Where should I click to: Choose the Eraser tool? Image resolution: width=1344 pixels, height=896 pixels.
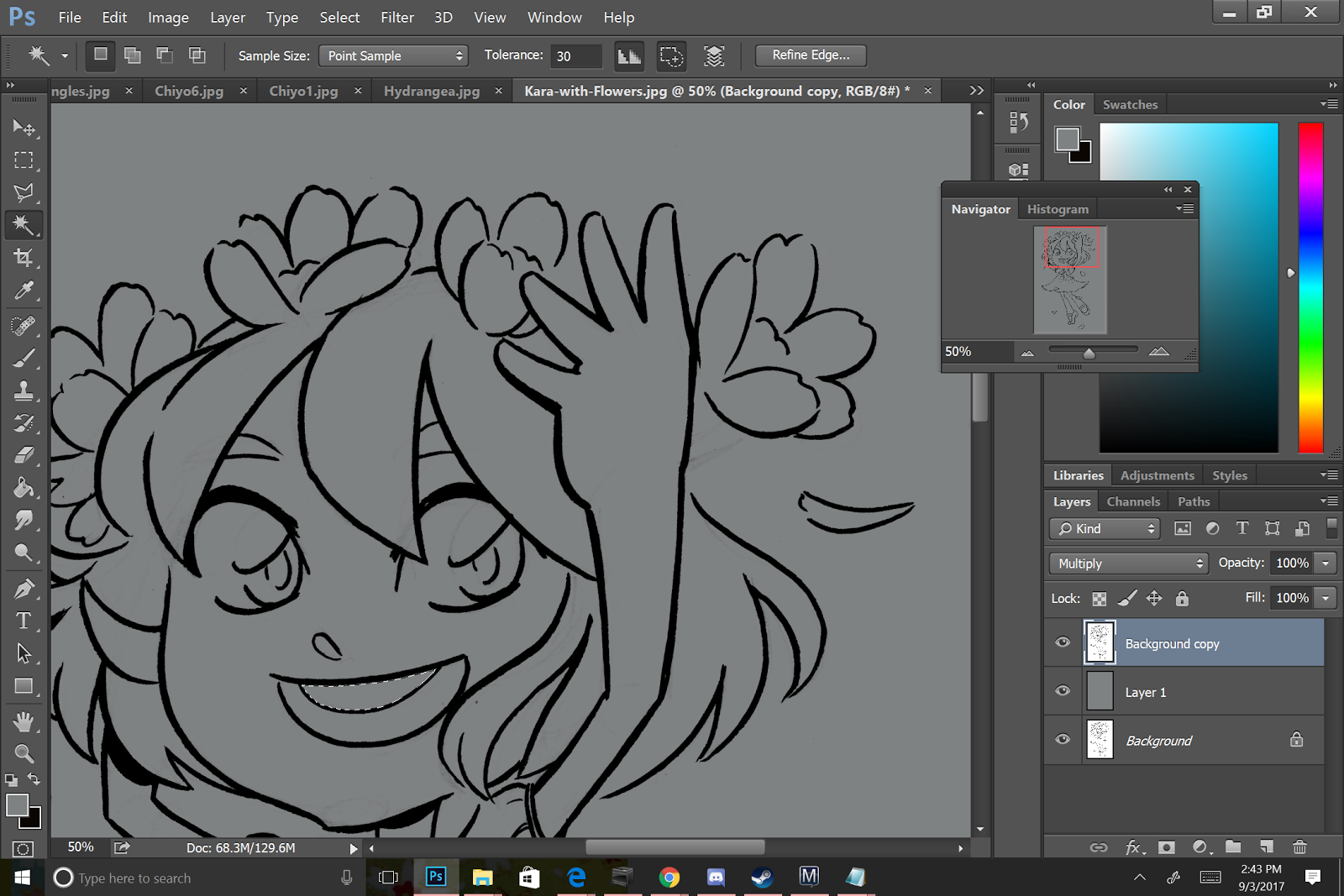[24, 456]
